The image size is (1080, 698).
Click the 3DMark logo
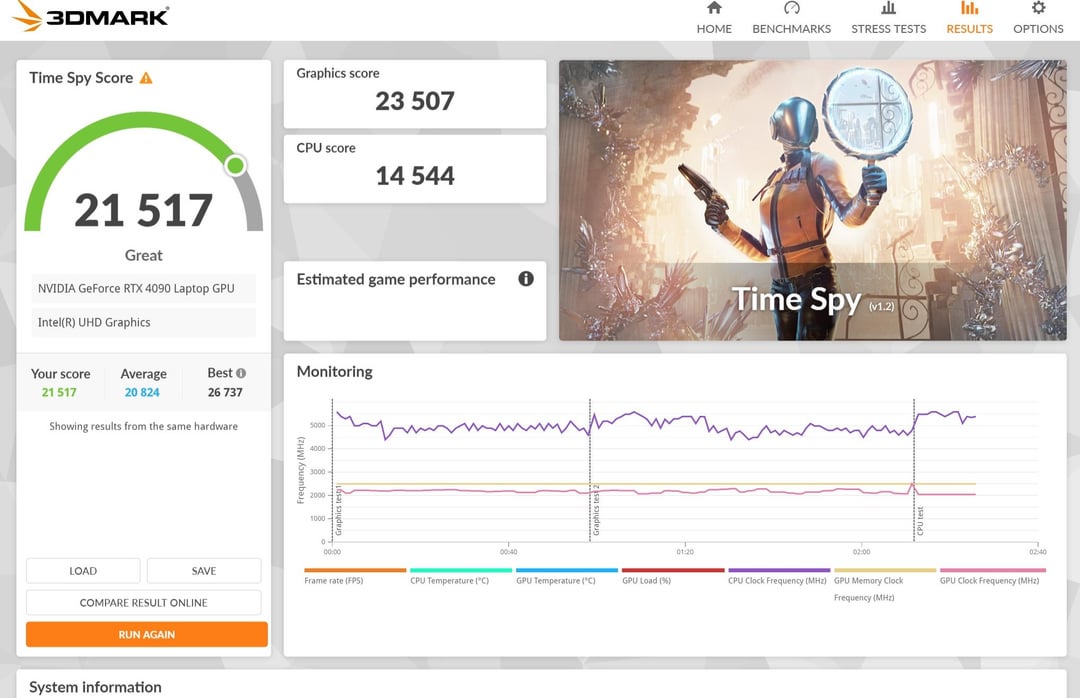tap(90, 16)
